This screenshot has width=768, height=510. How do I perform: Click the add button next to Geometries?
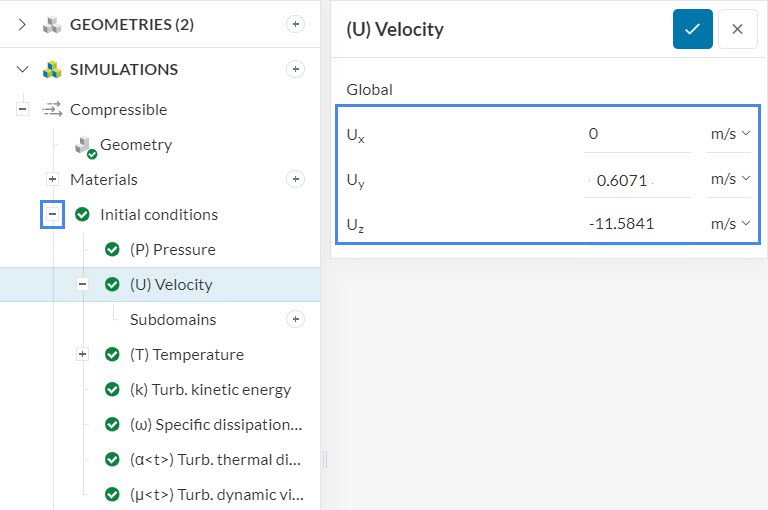click(295, 25)
